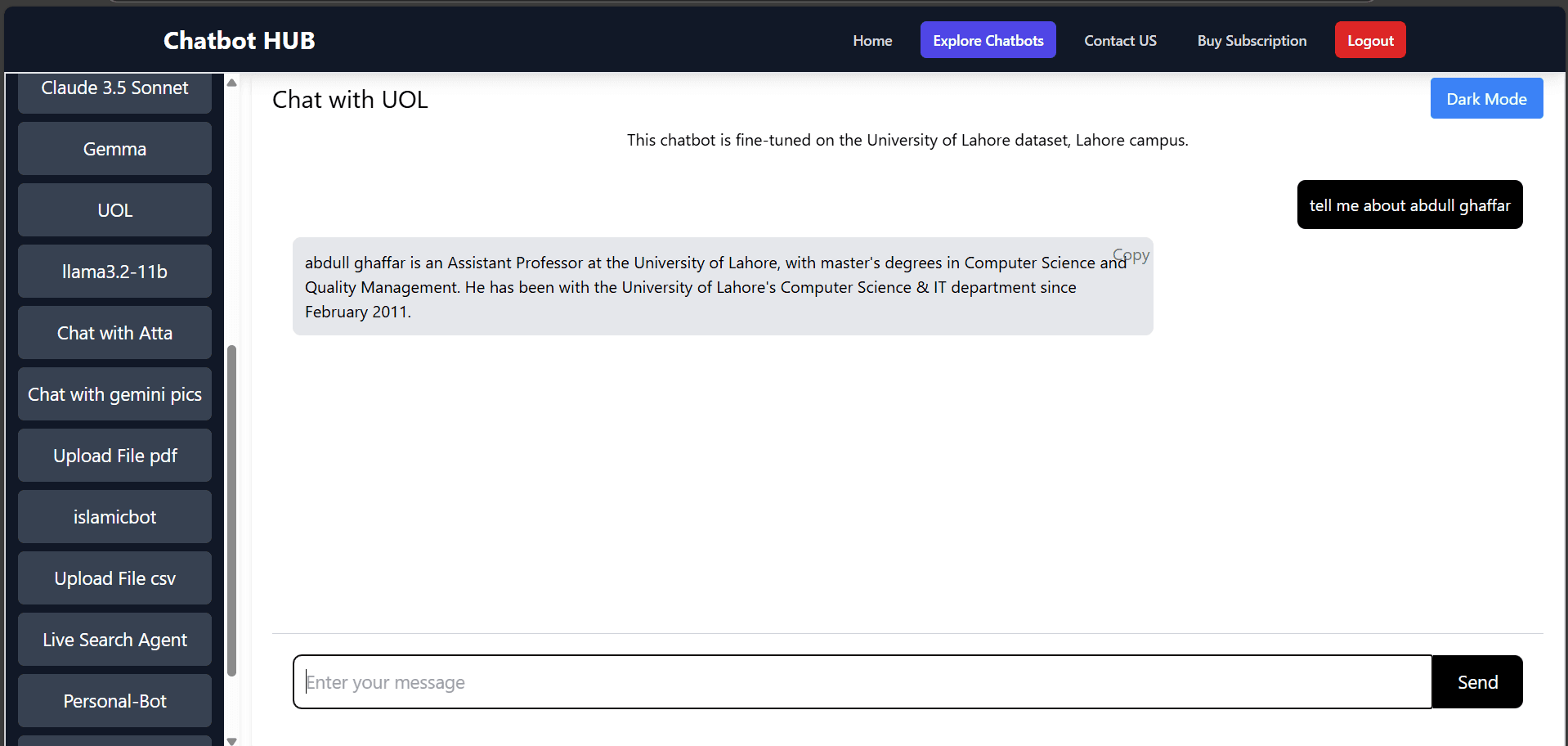Click the Chatbot HUB logo text

click(x=239, y=40)
